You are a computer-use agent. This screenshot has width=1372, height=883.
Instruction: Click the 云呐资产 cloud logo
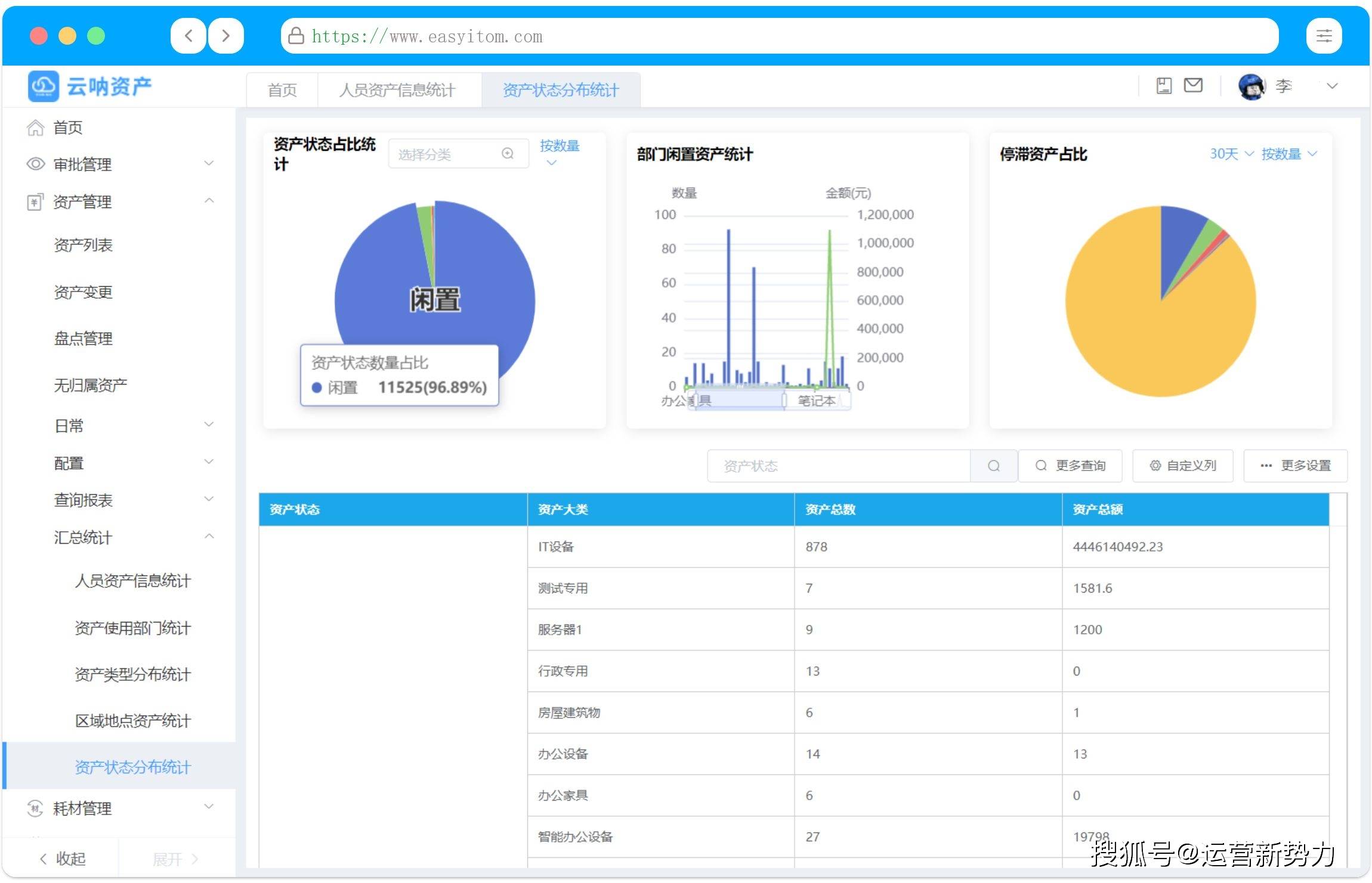coord(44,86)
